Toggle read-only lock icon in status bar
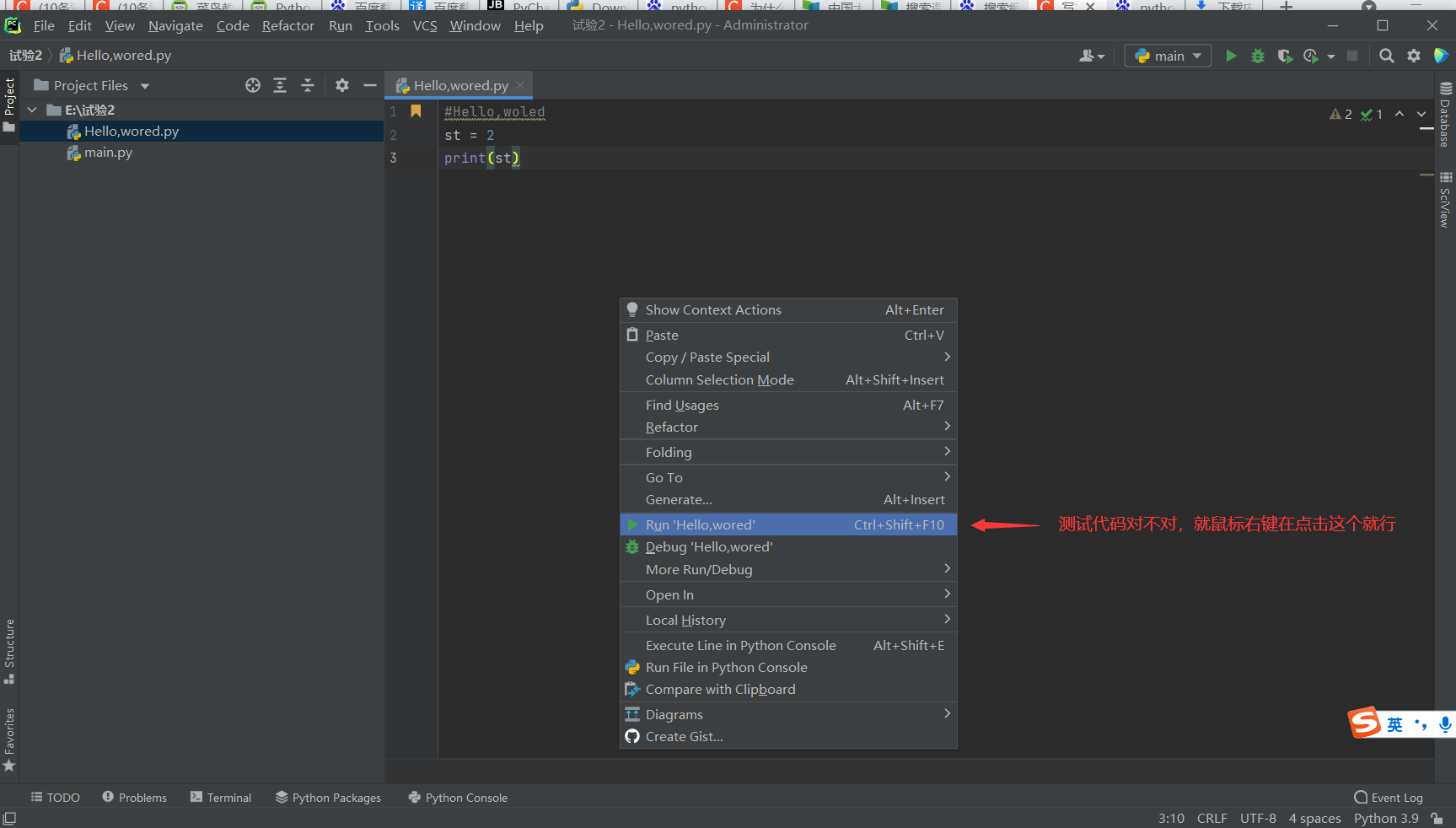Viewport: 1456px width, 828px height. click(1437, 819)
